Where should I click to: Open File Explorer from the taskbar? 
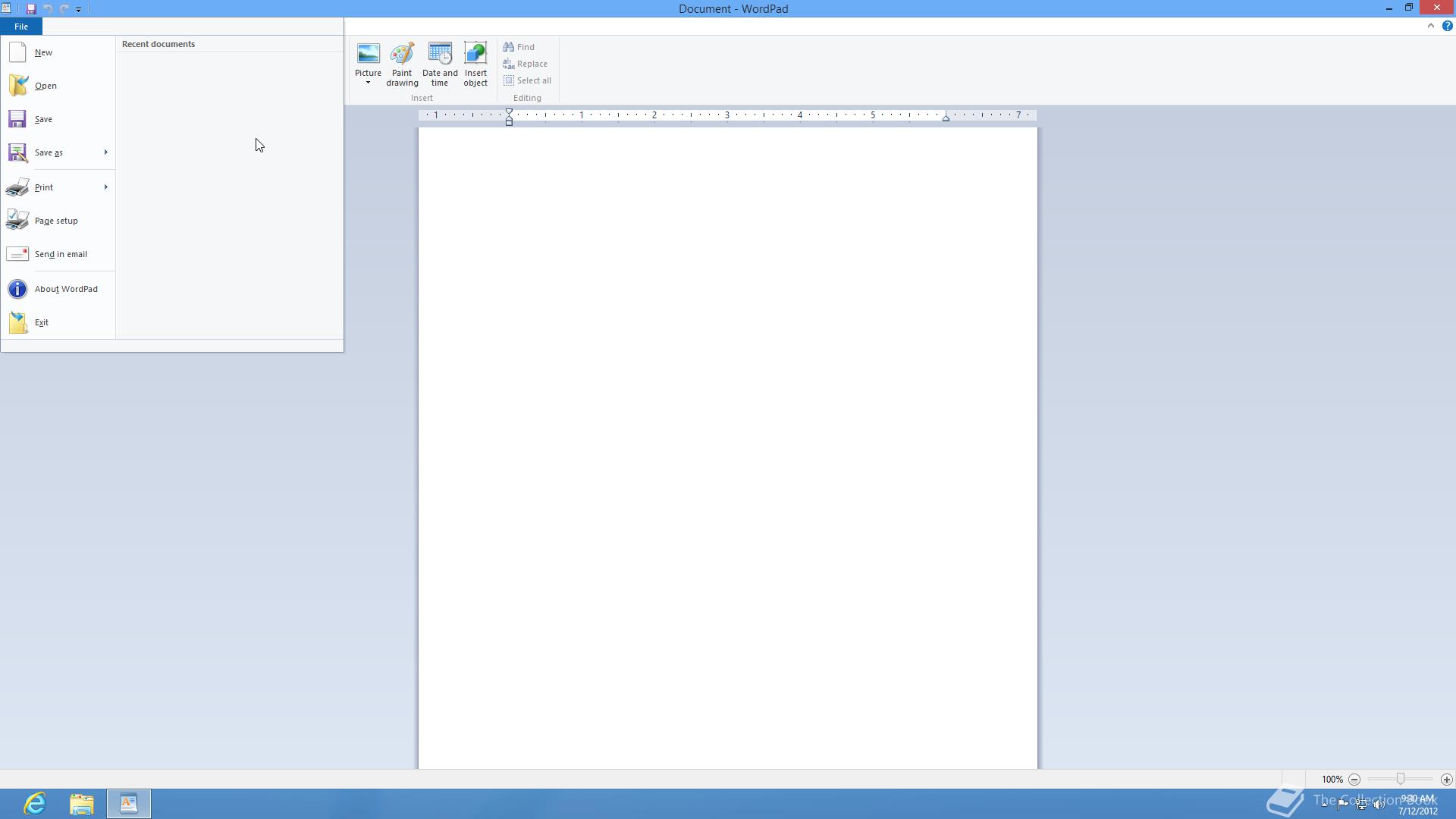point(82,804)
